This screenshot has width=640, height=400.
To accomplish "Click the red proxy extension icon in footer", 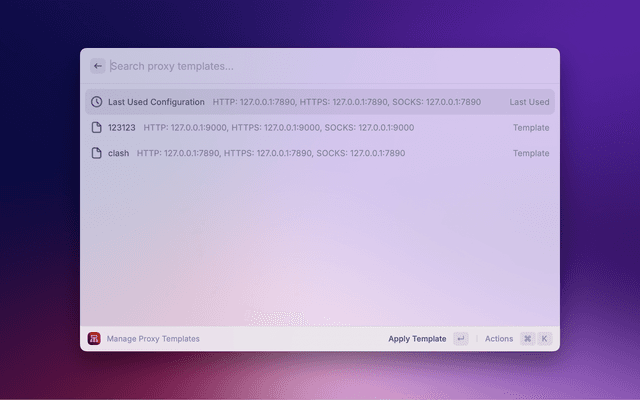I will click(94, 339).
